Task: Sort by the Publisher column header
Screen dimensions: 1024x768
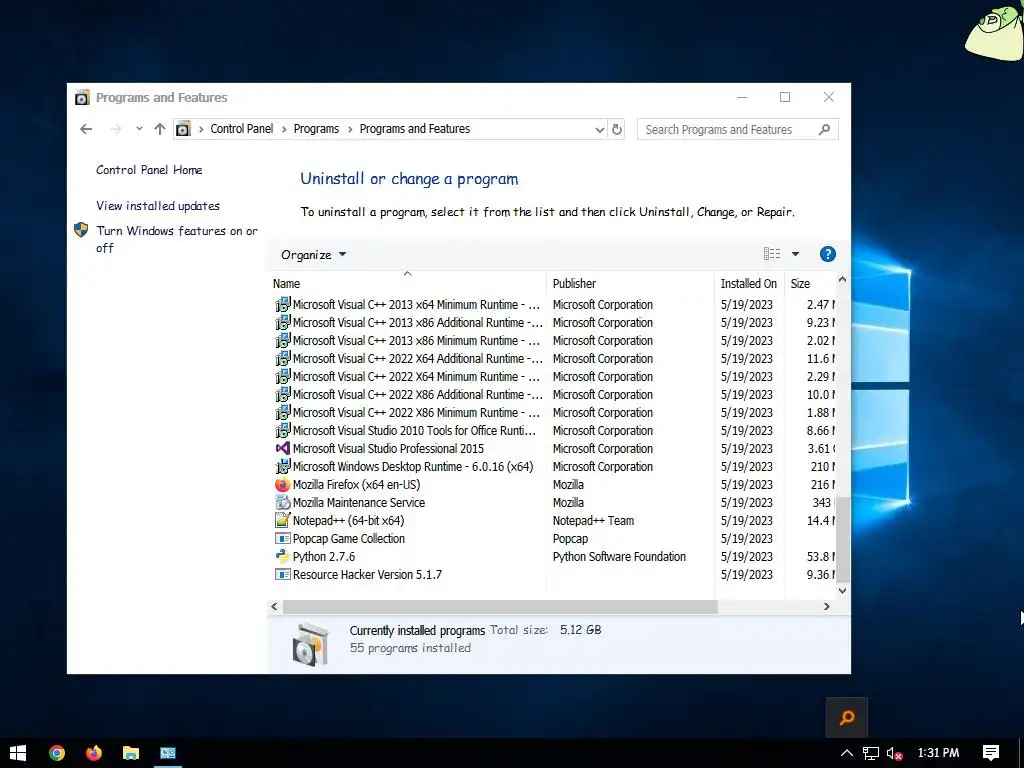Action: coord(630,283)
